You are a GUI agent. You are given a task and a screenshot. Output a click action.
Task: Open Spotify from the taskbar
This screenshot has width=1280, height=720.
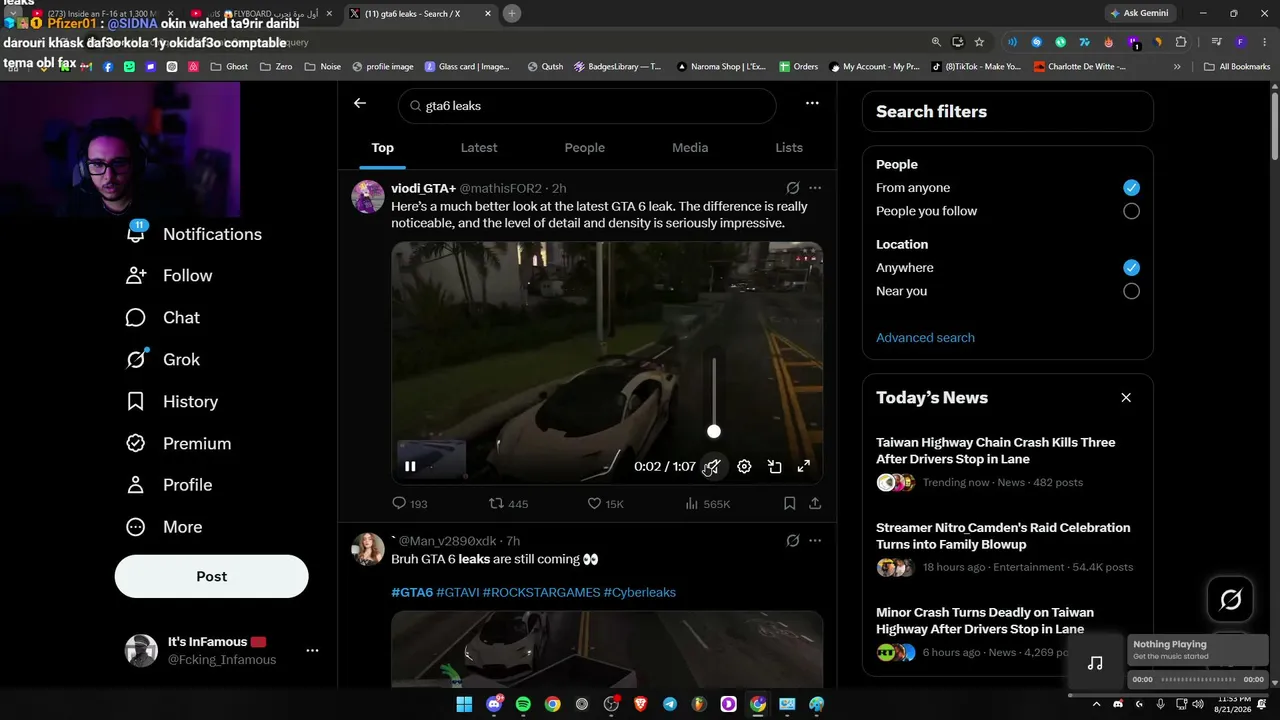tap(523, 704)
